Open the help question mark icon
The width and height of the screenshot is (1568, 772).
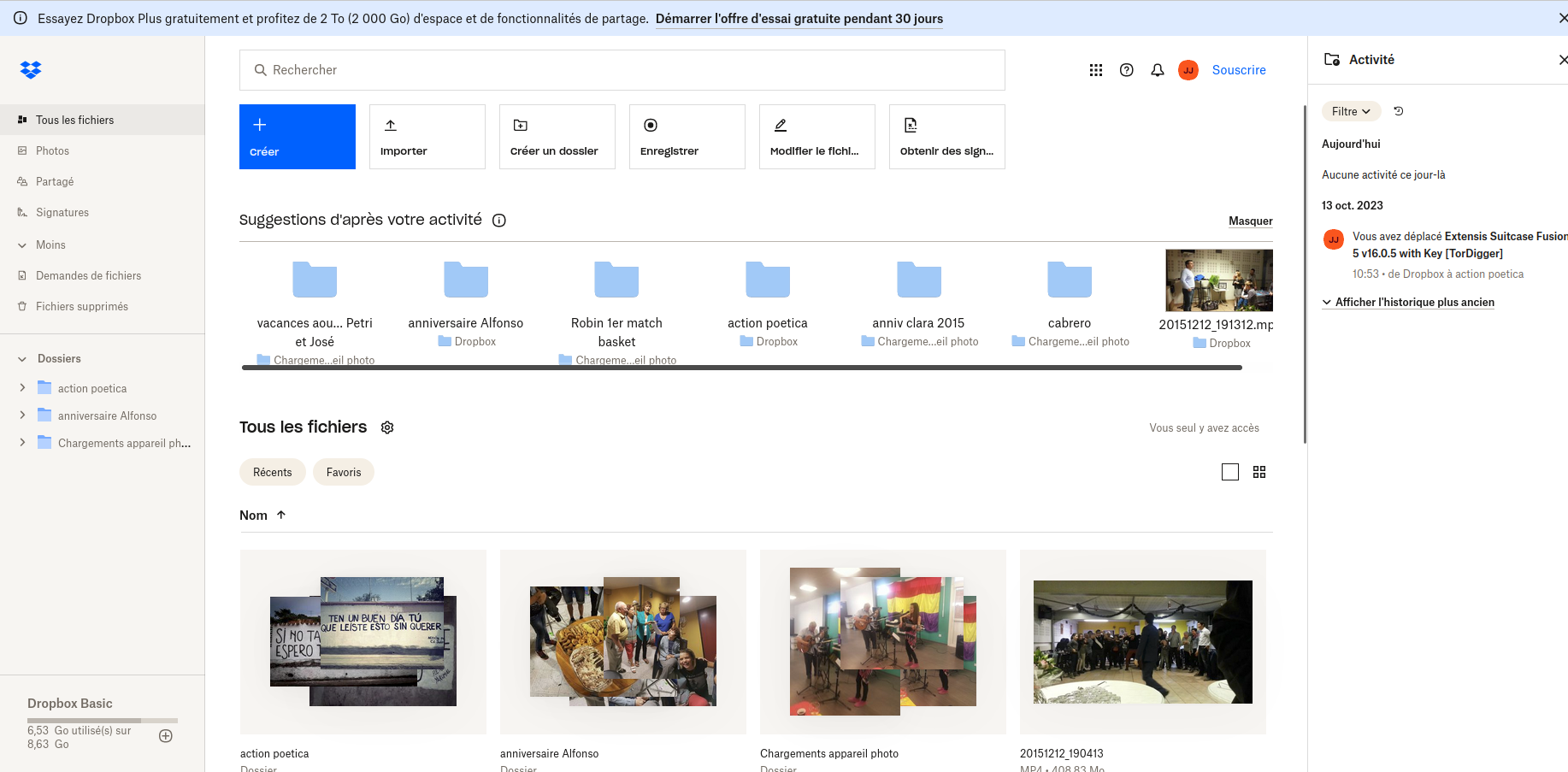[x=1127, y=70]
